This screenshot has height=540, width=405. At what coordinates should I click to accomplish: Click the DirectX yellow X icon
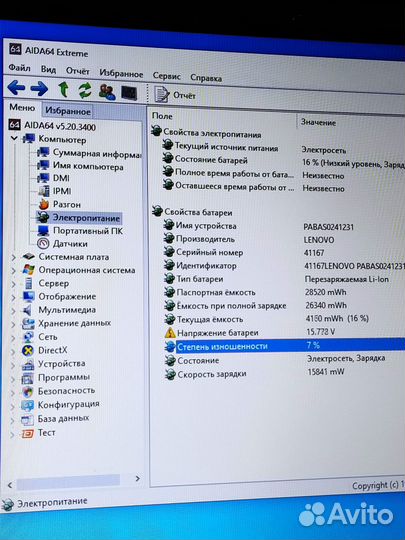point(28,351)
